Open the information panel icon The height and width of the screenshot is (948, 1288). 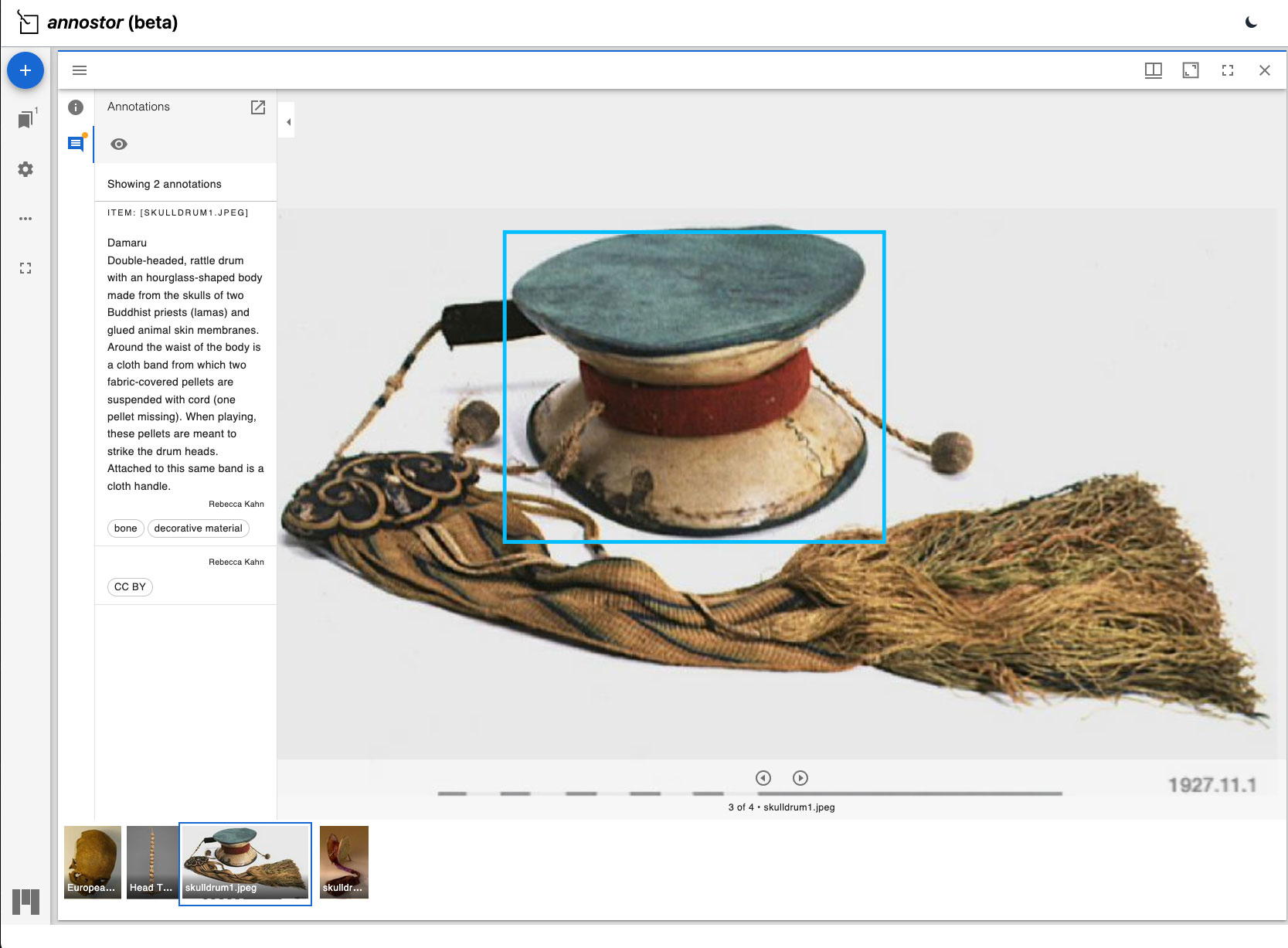[76, 107]
